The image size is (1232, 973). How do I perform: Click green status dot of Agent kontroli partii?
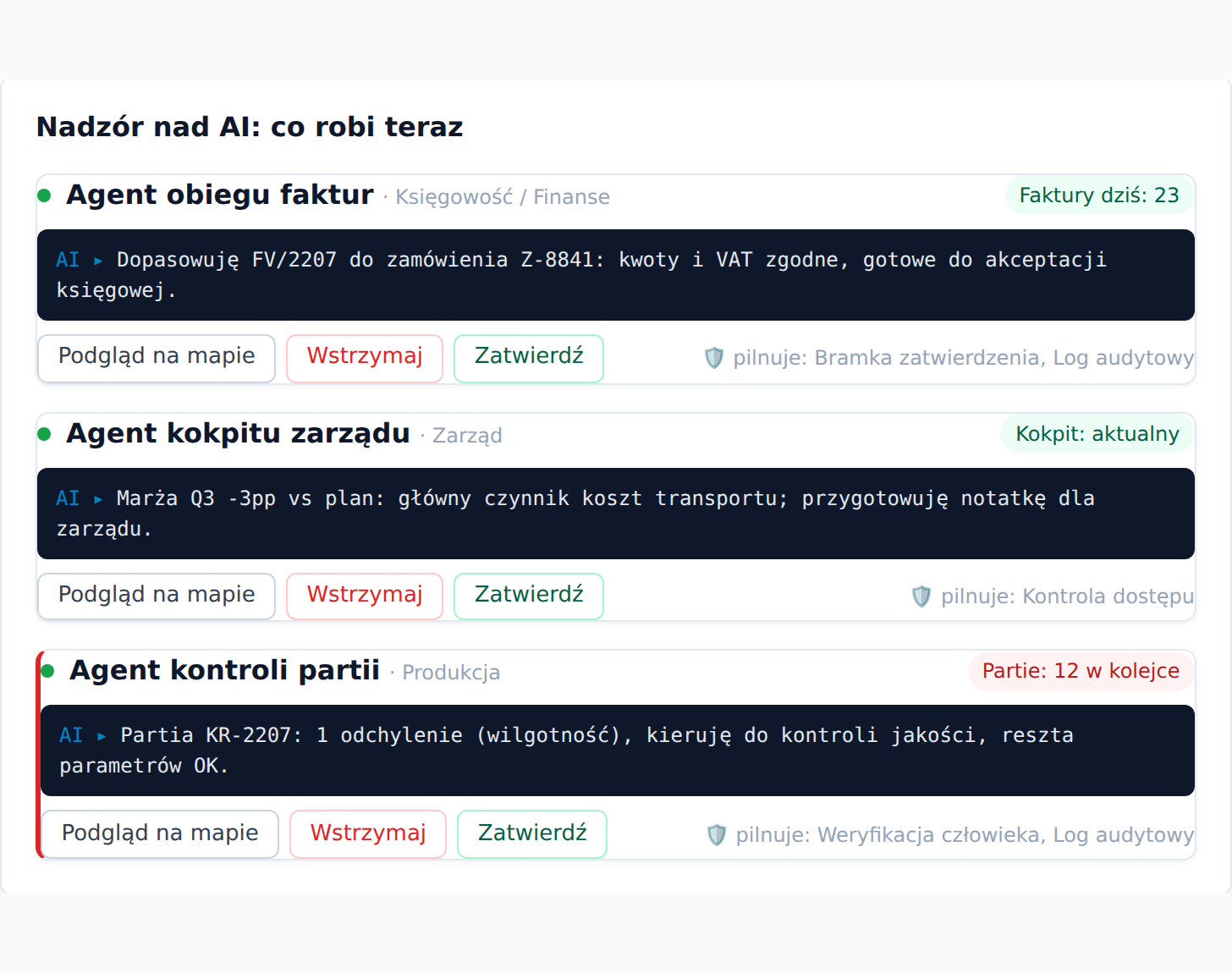48,672
